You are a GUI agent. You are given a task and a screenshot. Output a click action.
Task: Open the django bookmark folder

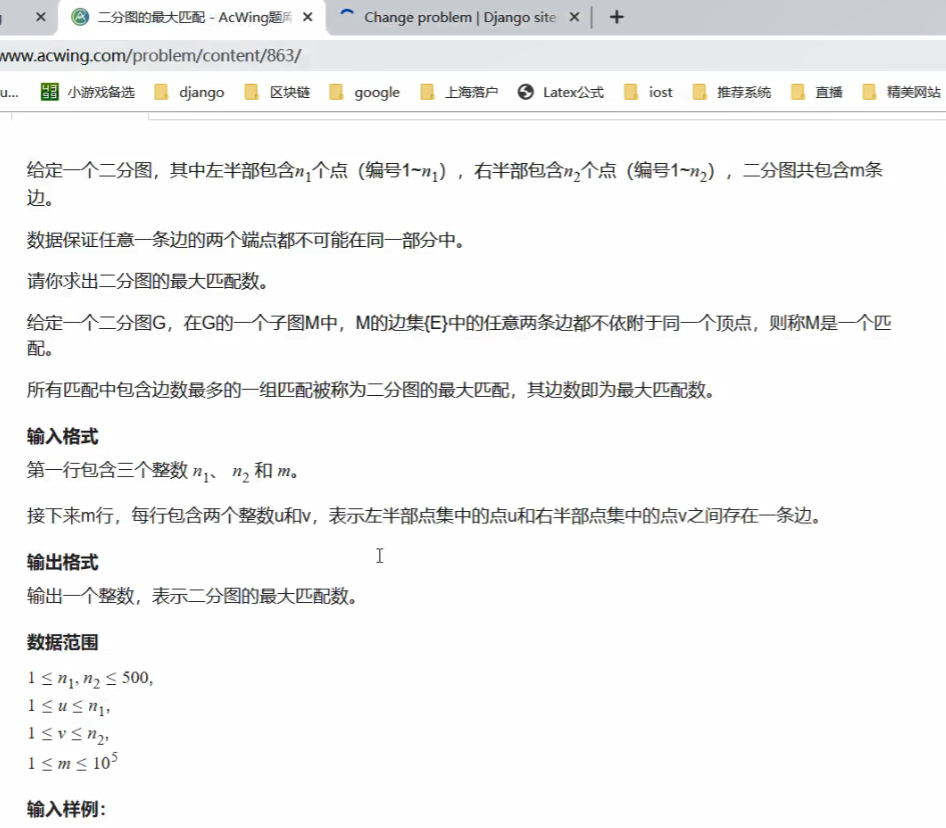pos(190,92)
